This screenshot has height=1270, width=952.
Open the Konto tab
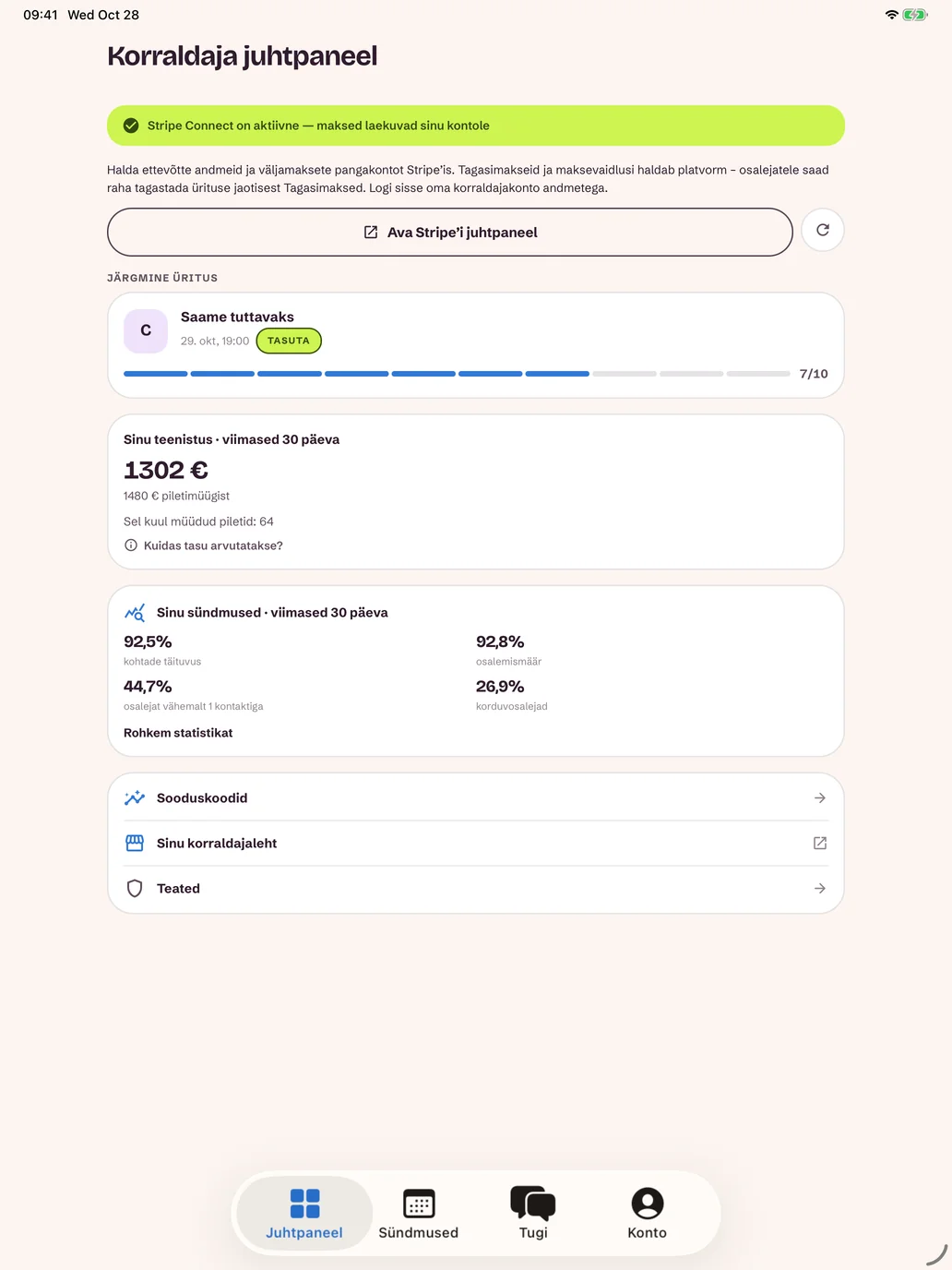click(x=648, y=1214)
